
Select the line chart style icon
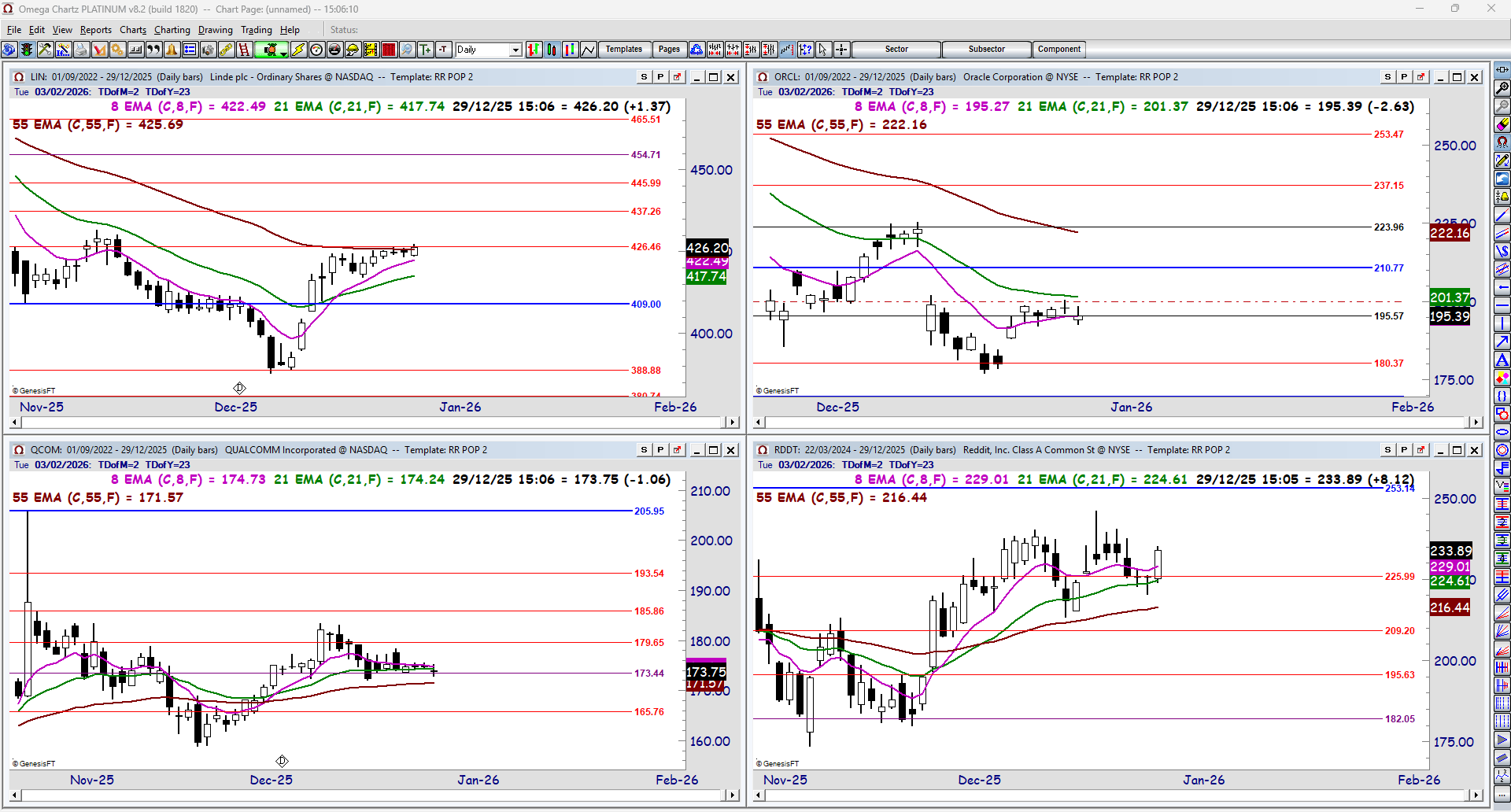(x=589, y=50)
